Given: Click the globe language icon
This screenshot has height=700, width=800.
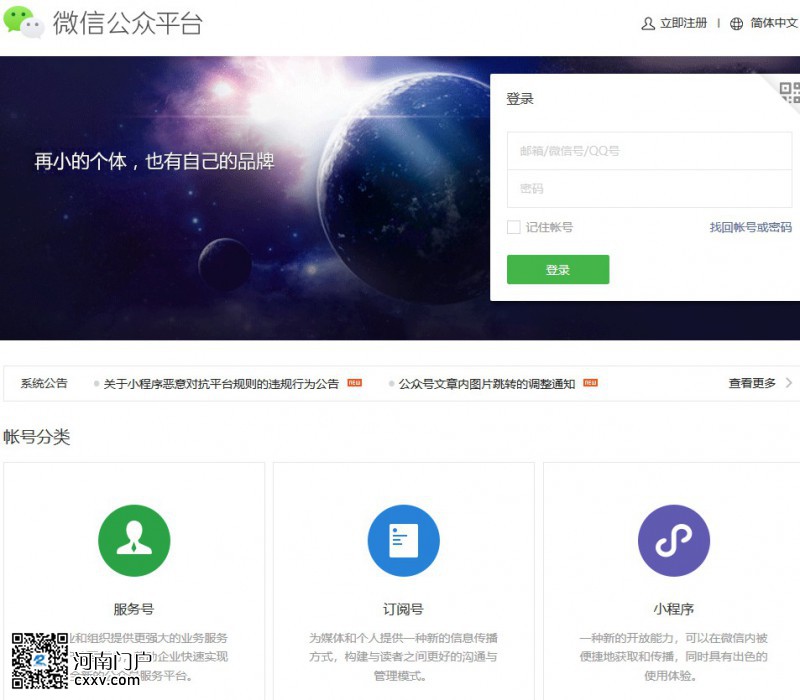Looking at the screenshot, I should pyautogui.click(x=737, y=24).
